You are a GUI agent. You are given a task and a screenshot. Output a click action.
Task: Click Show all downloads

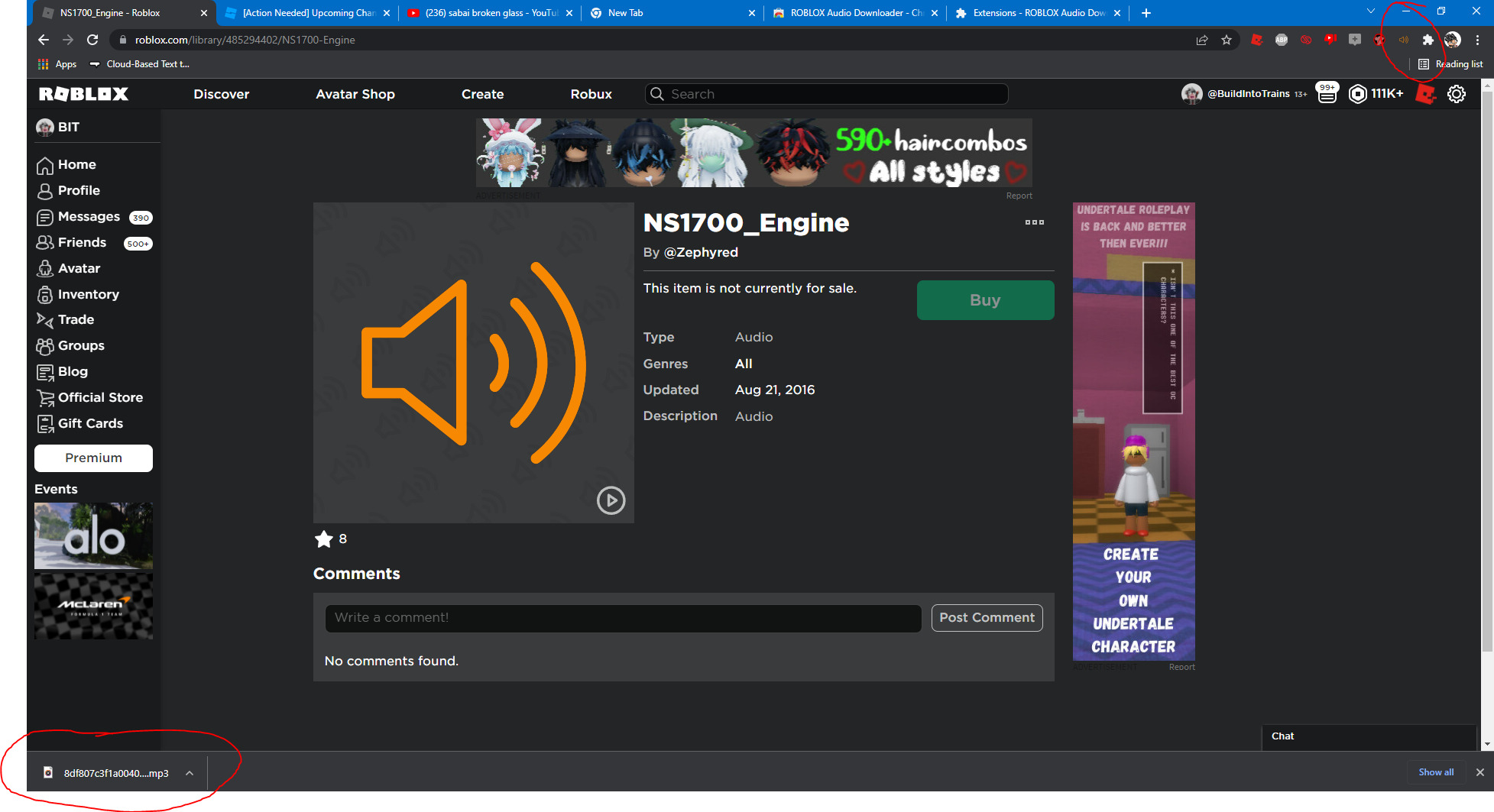pos(1436,772)
